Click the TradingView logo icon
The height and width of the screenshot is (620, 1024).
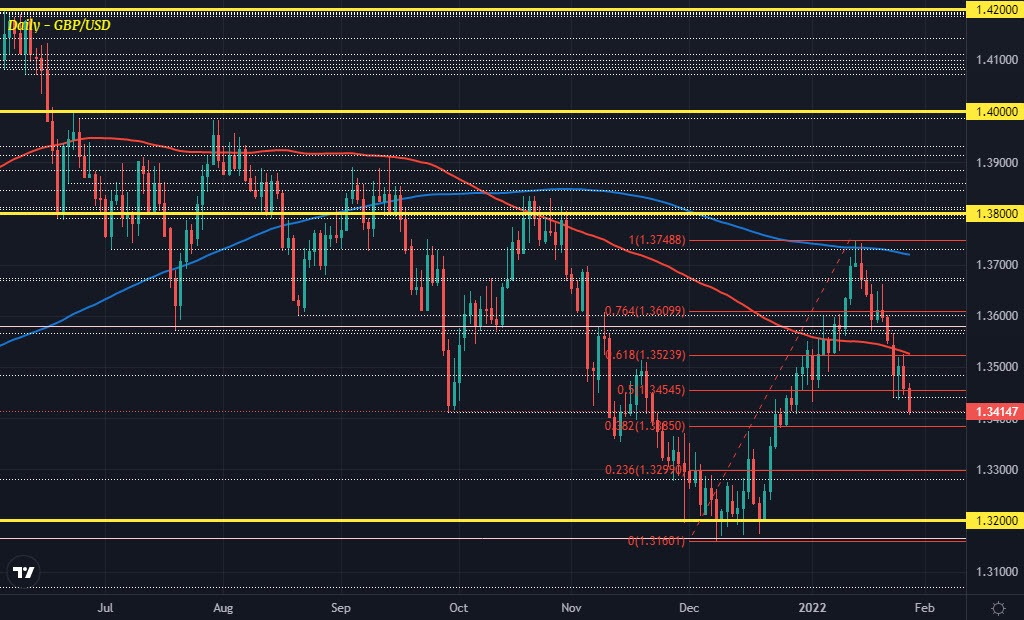(x=24, y=572)
